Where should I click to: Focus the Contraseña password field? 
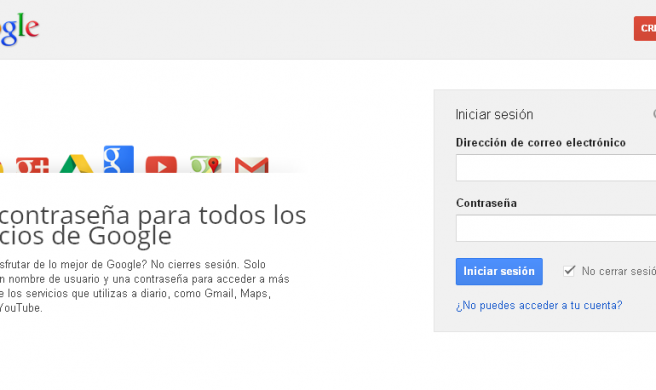pyautogui.click(x=556, y=228)
